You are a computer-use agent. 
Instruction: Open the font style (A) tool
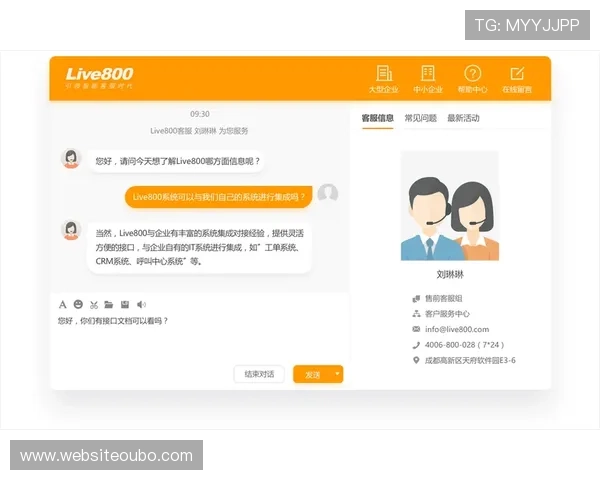(63, 305)
